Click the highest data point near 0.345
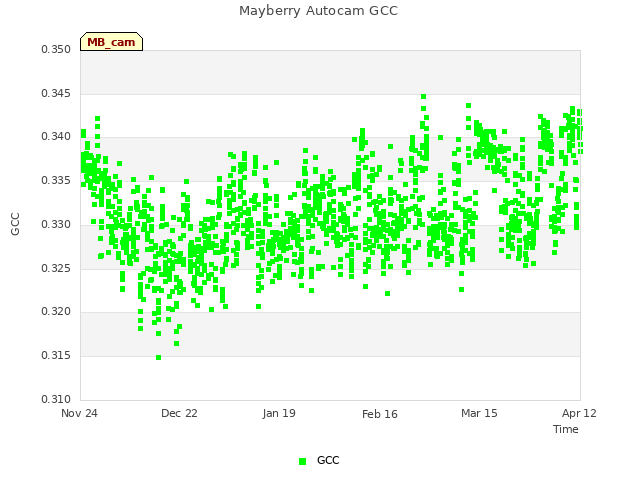640x480 pixels. [423, 97]
